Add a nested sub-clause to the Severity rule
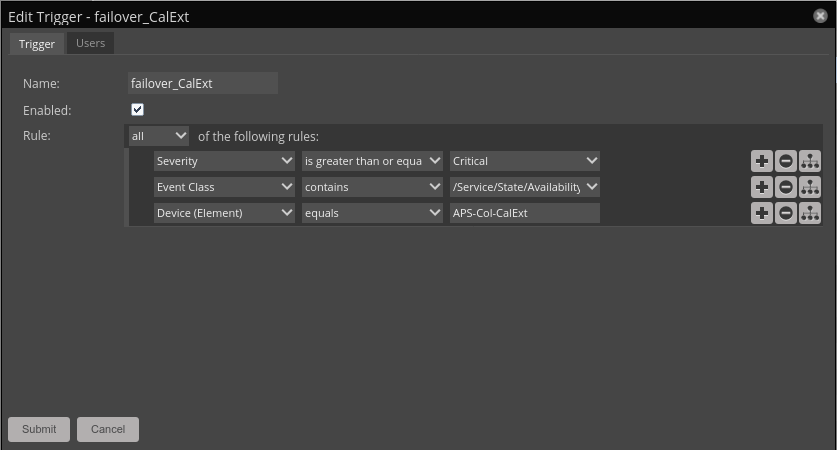The width and height of the screenshot is (837, 450). point(810,161)
